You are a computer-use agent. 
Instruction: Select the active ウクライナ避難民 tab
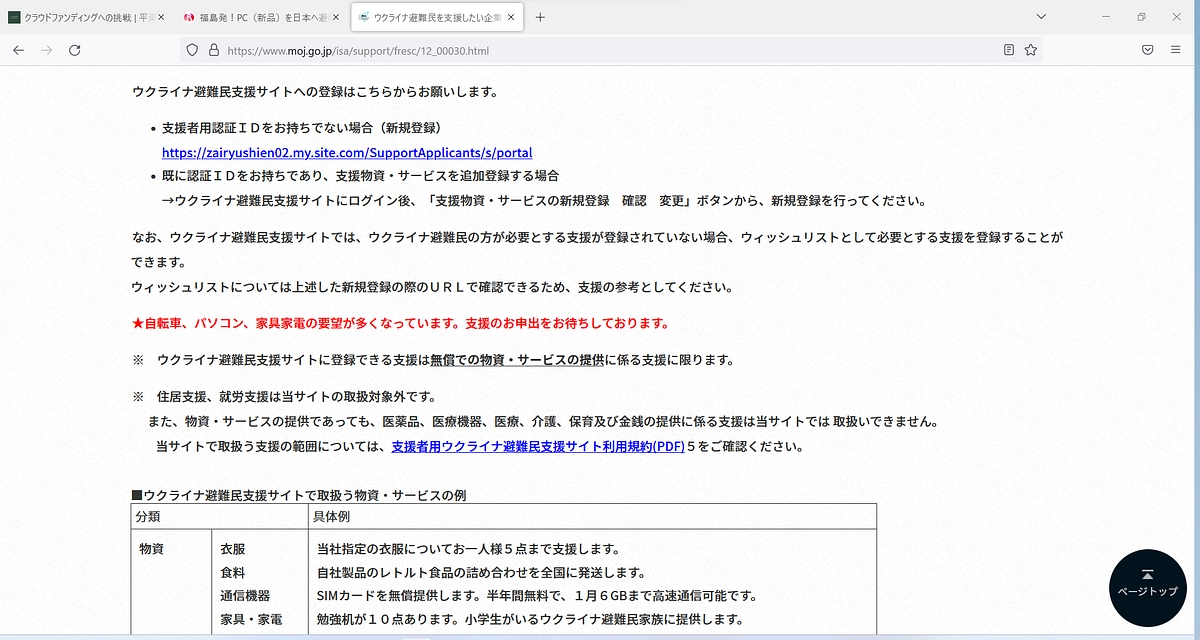click(x=430, y=17)
